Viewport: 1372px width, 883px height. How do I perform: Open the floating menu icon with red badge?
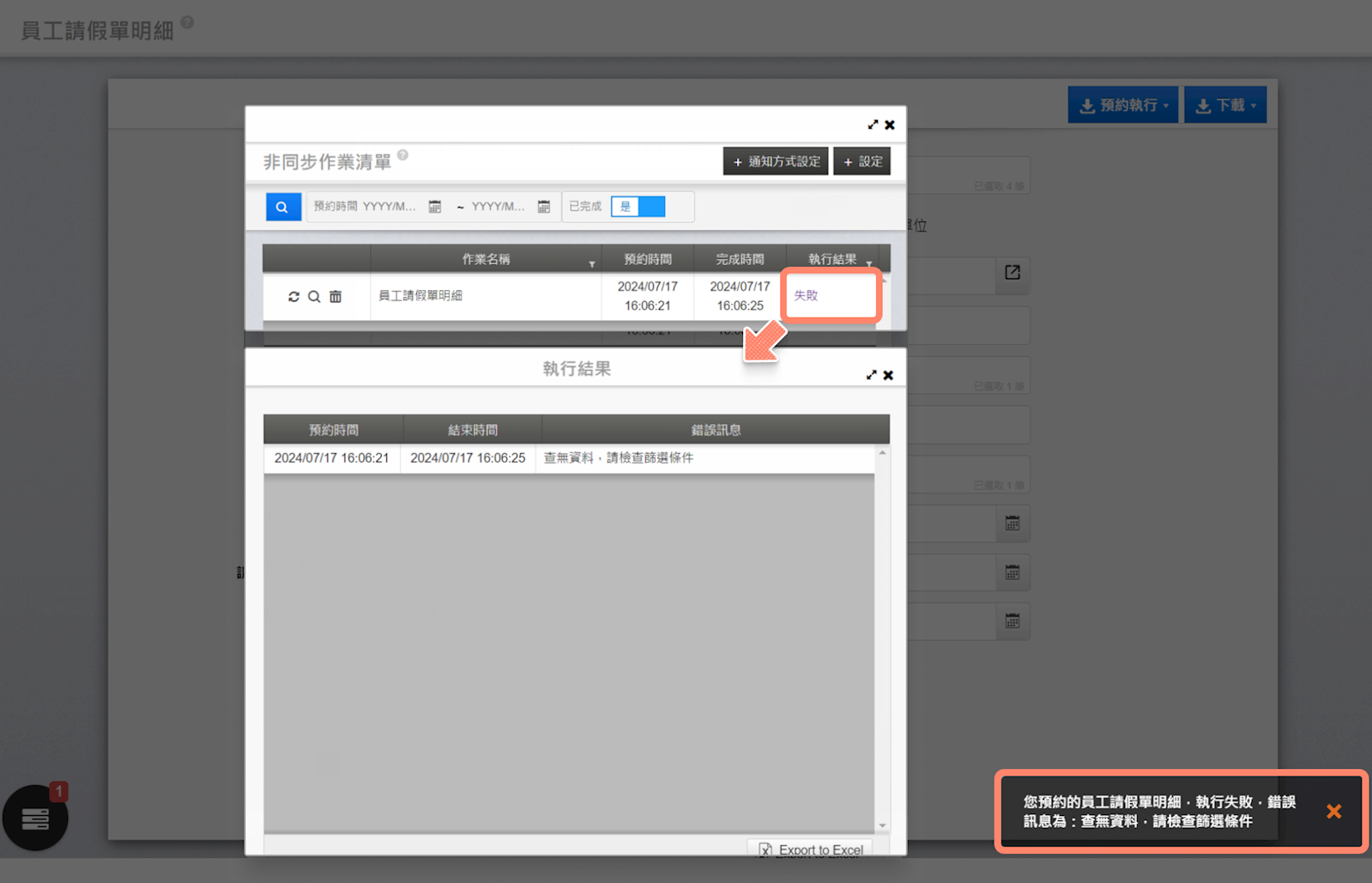point(35,818)
